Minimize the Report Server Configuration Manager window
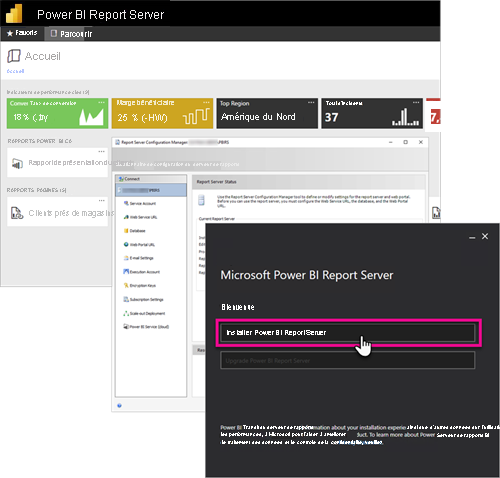This screenshot has height=478, width=500. click(391, 142)
